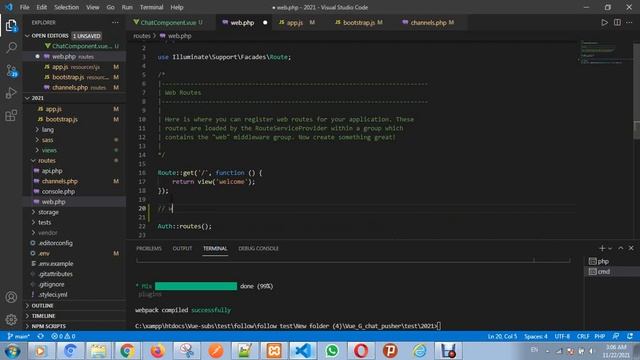The image size is (640, 360).
Task: Switch to the bootstrap.js editor tab
Action: click(x=358, y=22)
